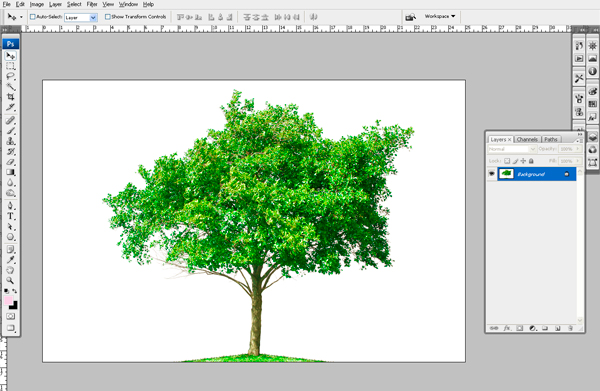Screen dimensions: 600x391
Task: Toggle Quick Mask mode
Action: click(10, 316)
